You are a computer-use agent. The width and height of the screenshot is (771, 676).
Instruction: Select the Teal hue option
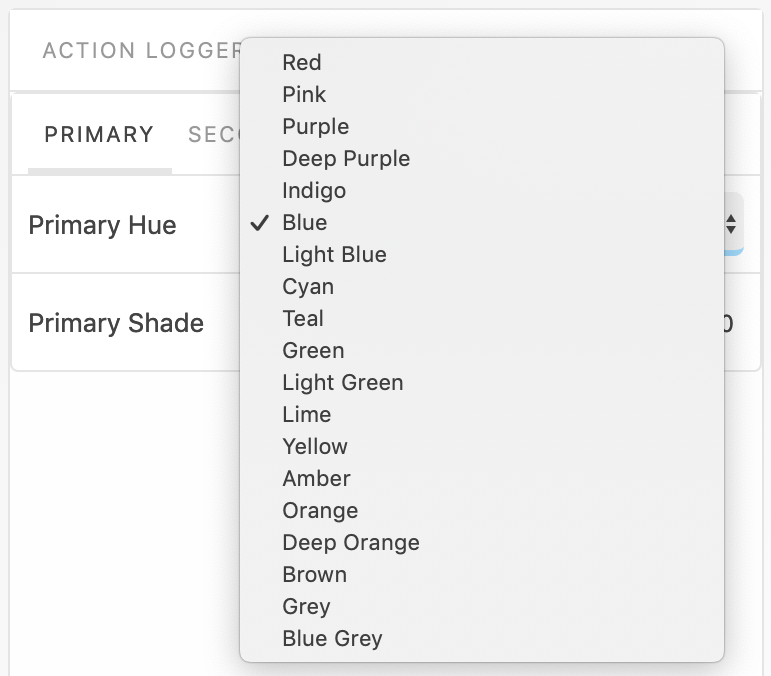303,319
